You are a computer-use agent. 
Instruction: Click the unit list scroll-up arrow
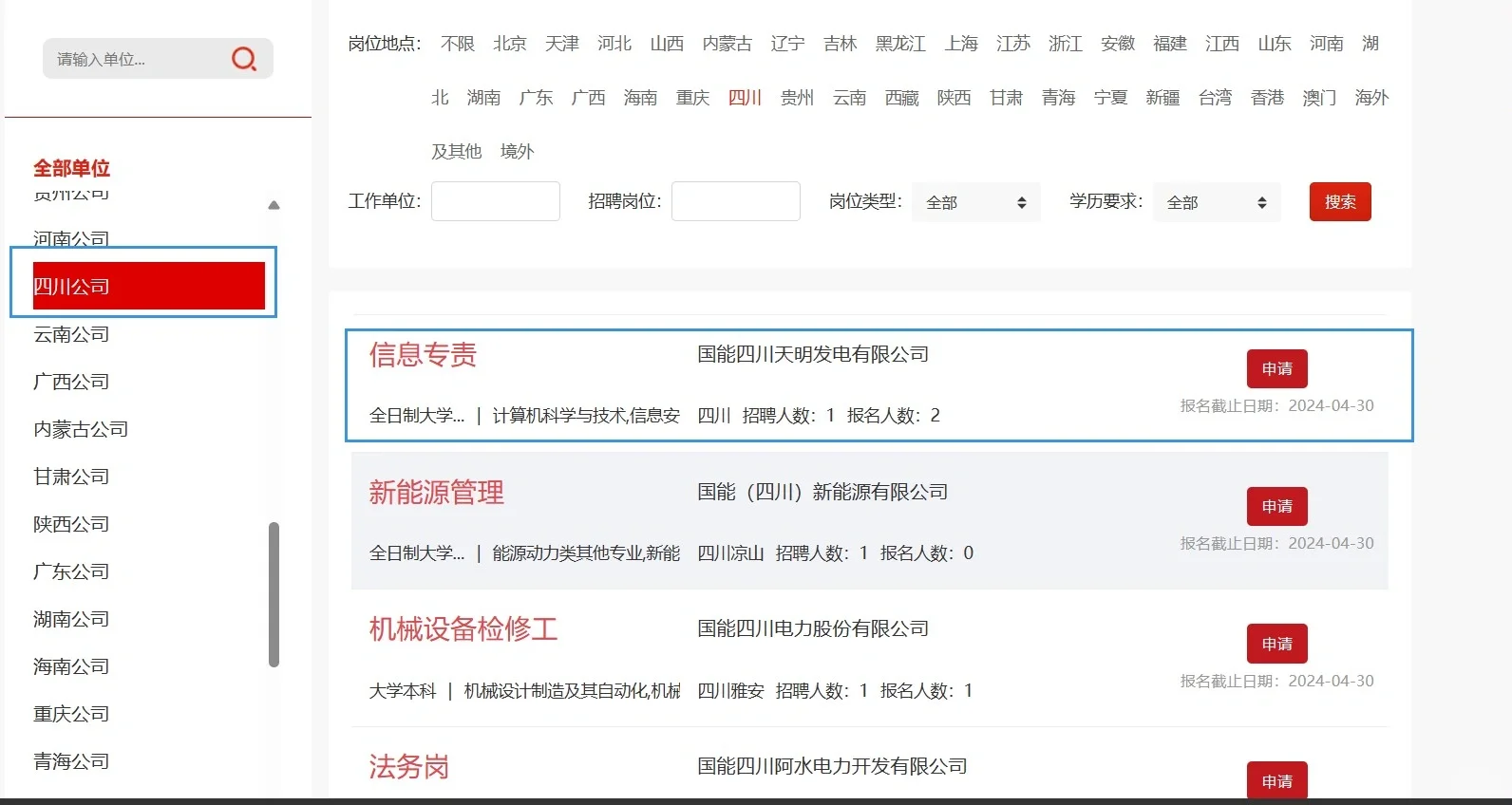coord(274,205)
